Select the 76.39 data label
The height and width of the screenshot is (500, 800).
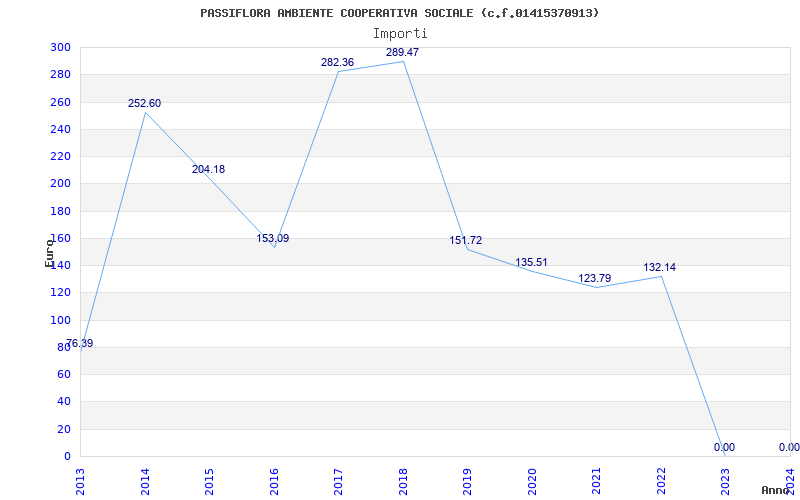click(80, 343)
